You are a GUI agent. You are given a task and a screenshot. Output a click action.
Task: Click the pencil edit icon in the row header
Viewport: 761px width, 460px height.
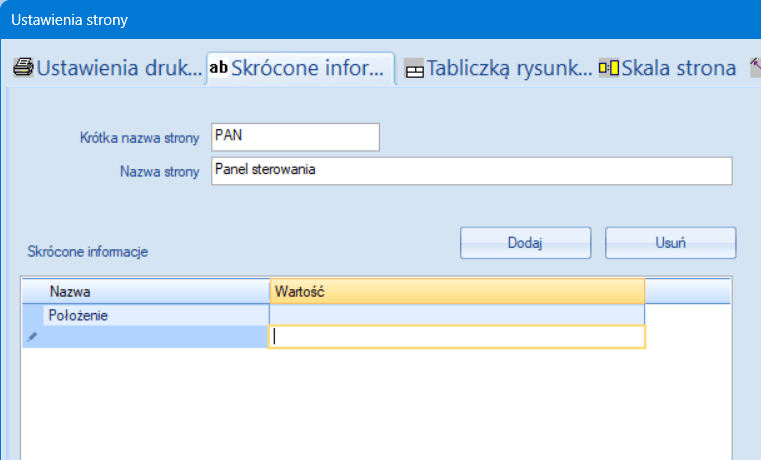point(32,337)
